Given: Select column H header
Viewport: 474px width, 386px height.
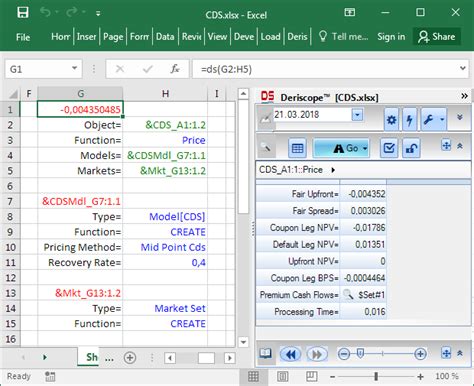Looking at the screenshot, I should click(165, 94).
